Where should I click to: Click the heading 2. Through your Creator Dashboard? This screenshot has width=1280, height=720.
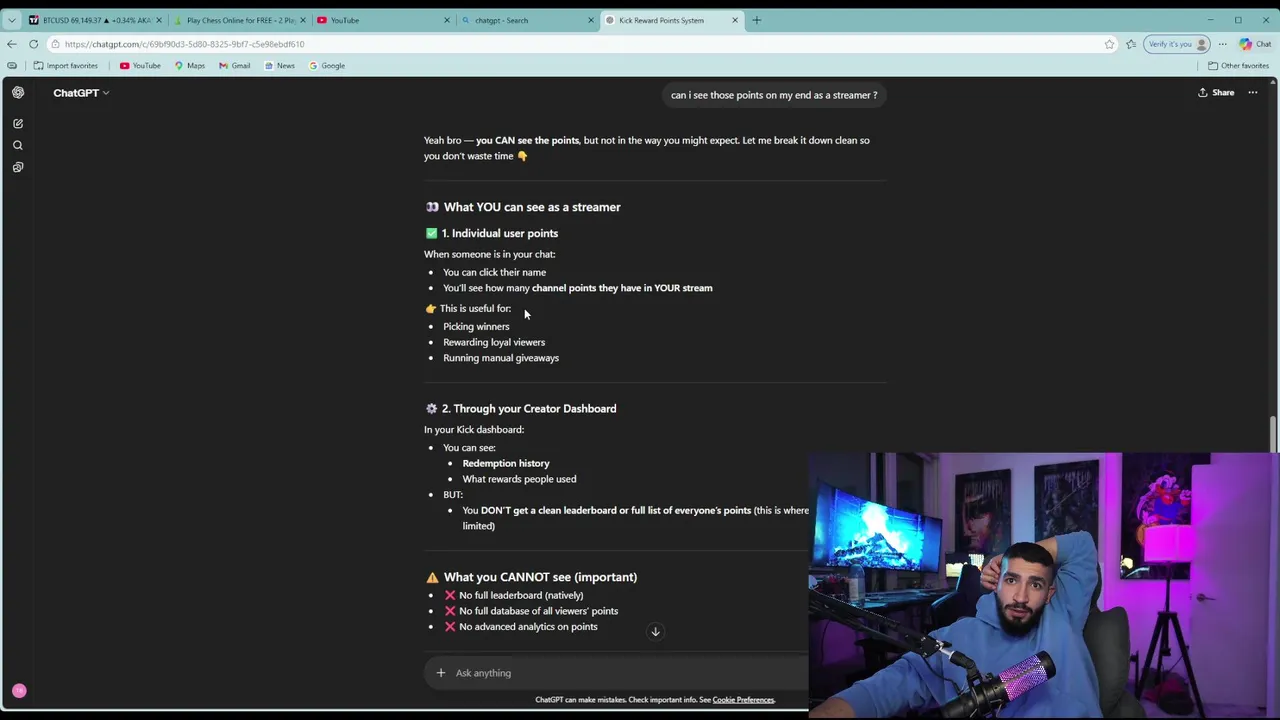[x=529, y=409]
